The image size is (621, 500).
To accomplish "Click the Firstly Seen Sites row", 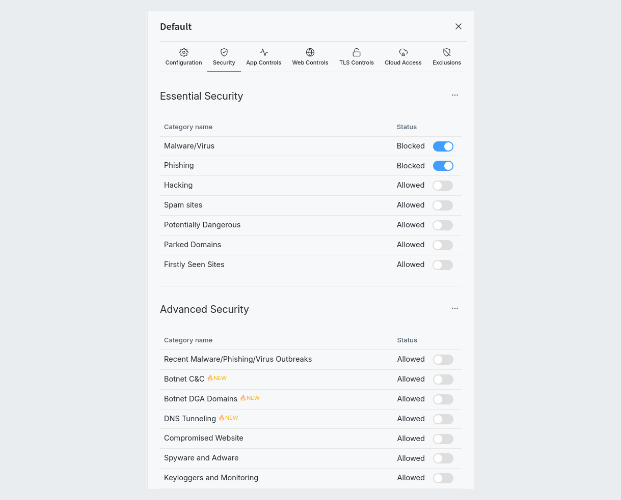I will coord(194,265).
